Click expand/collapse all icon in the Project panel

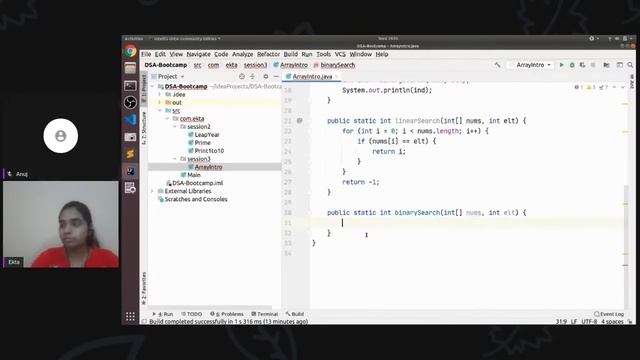252,76
